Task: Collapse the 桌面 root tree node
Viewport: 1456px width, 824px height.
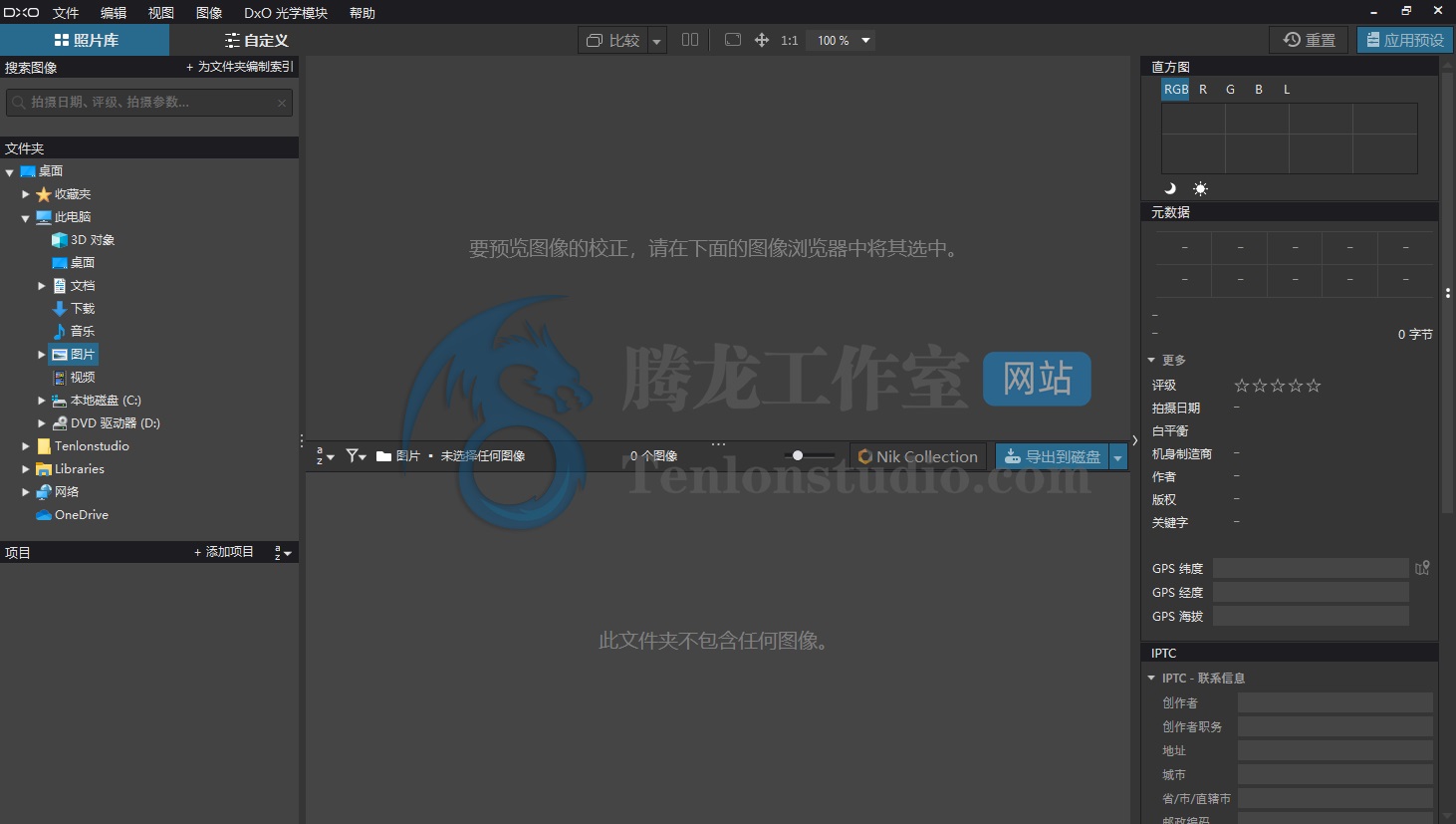Action: coord(9,172)
